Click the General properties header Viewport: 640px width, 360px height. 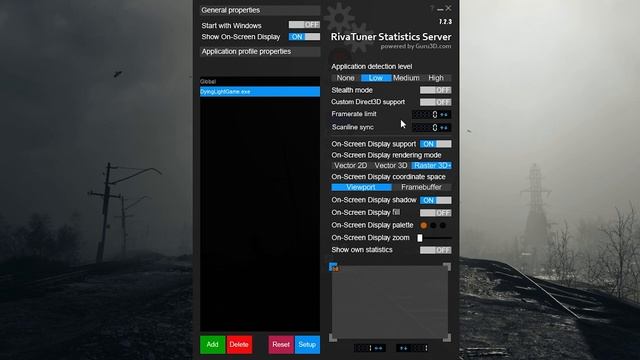260,10
